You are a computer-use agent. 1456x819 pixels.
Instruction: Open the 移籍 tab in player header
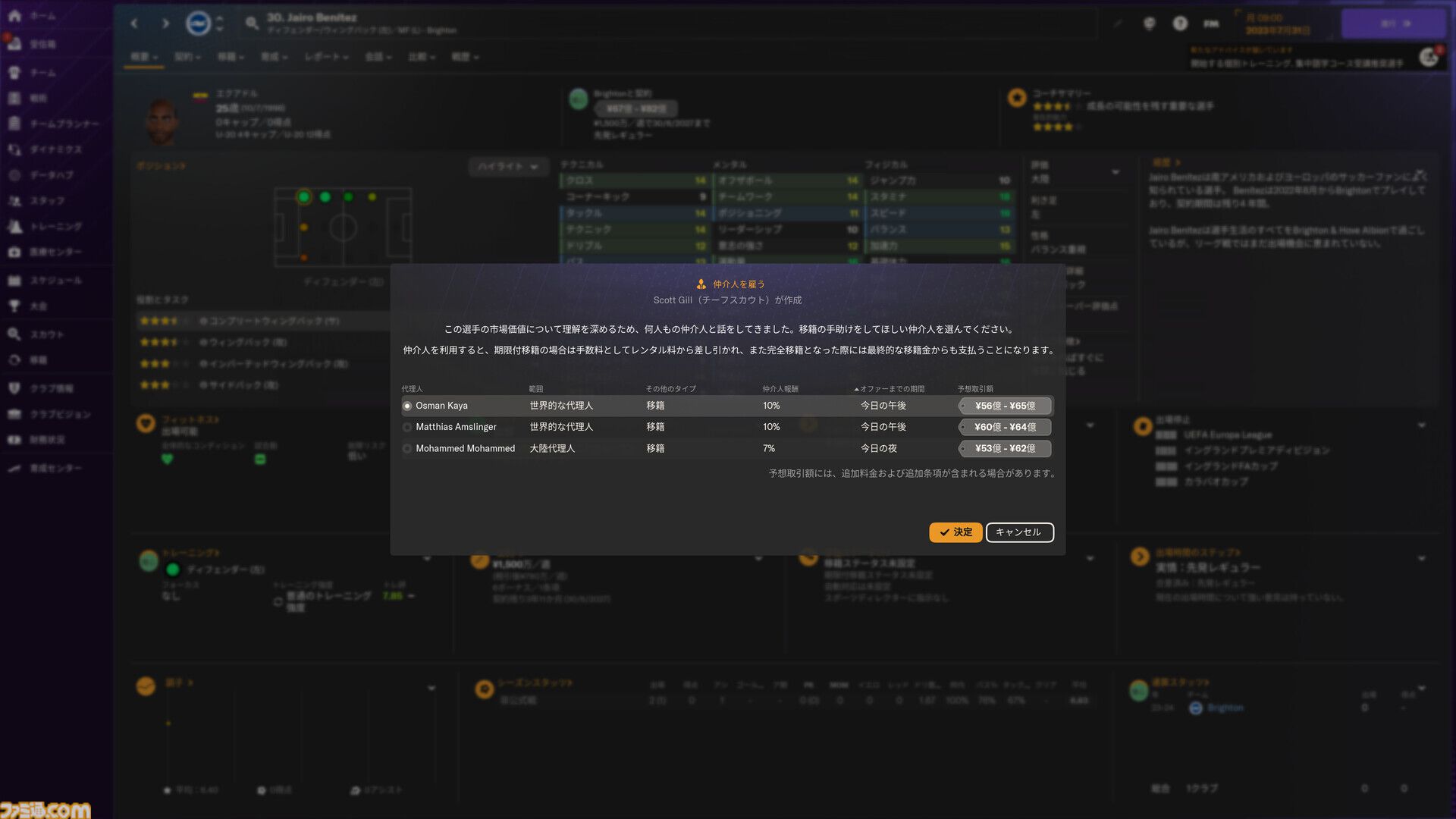[x=231, y=57]
